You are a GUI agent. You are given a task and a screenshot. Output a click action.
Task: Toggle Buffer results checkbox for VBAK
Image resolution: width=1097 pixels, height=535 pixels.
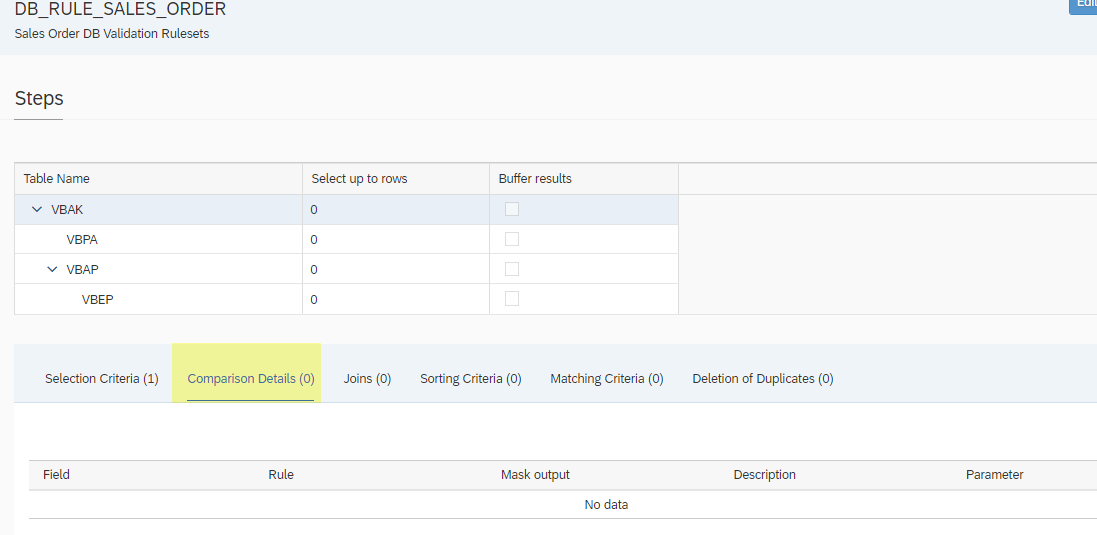coord(512,209)
